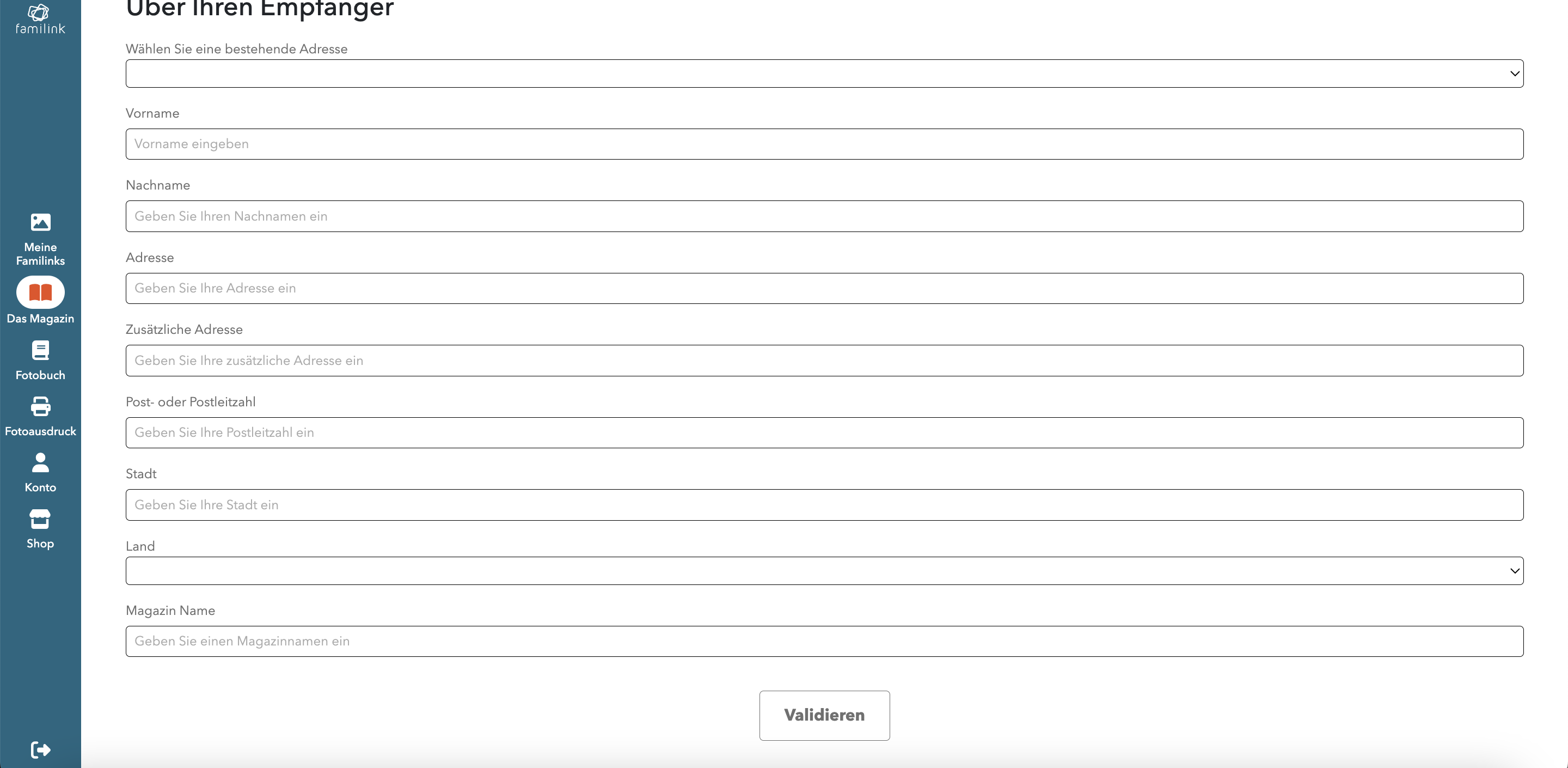Open Meine Familinks photo icon
This screenshot has width=1568, height=768.
pos(40,222)
